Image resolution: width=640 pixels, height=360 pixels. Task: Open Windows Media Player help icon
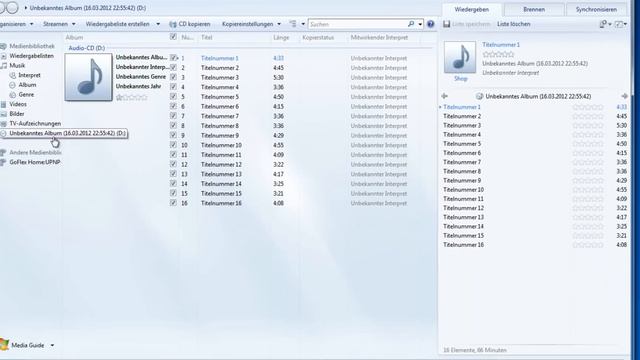tap(430, 24)
